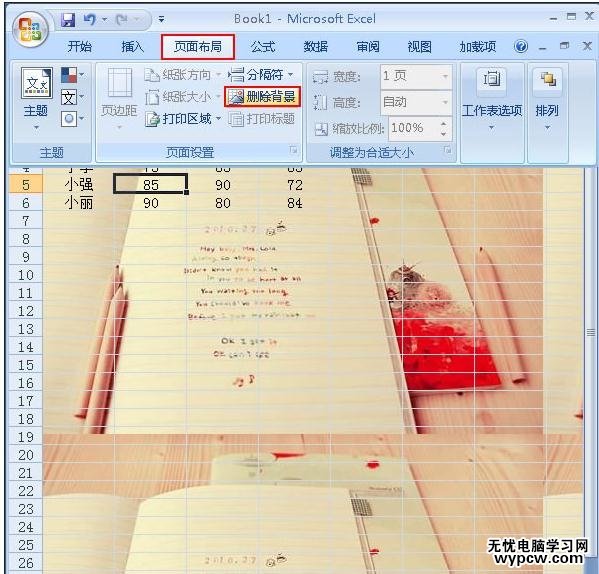Viewport: 599px width, 574px height.
Task: Select the cell with 72
Action: click(295, 185)
